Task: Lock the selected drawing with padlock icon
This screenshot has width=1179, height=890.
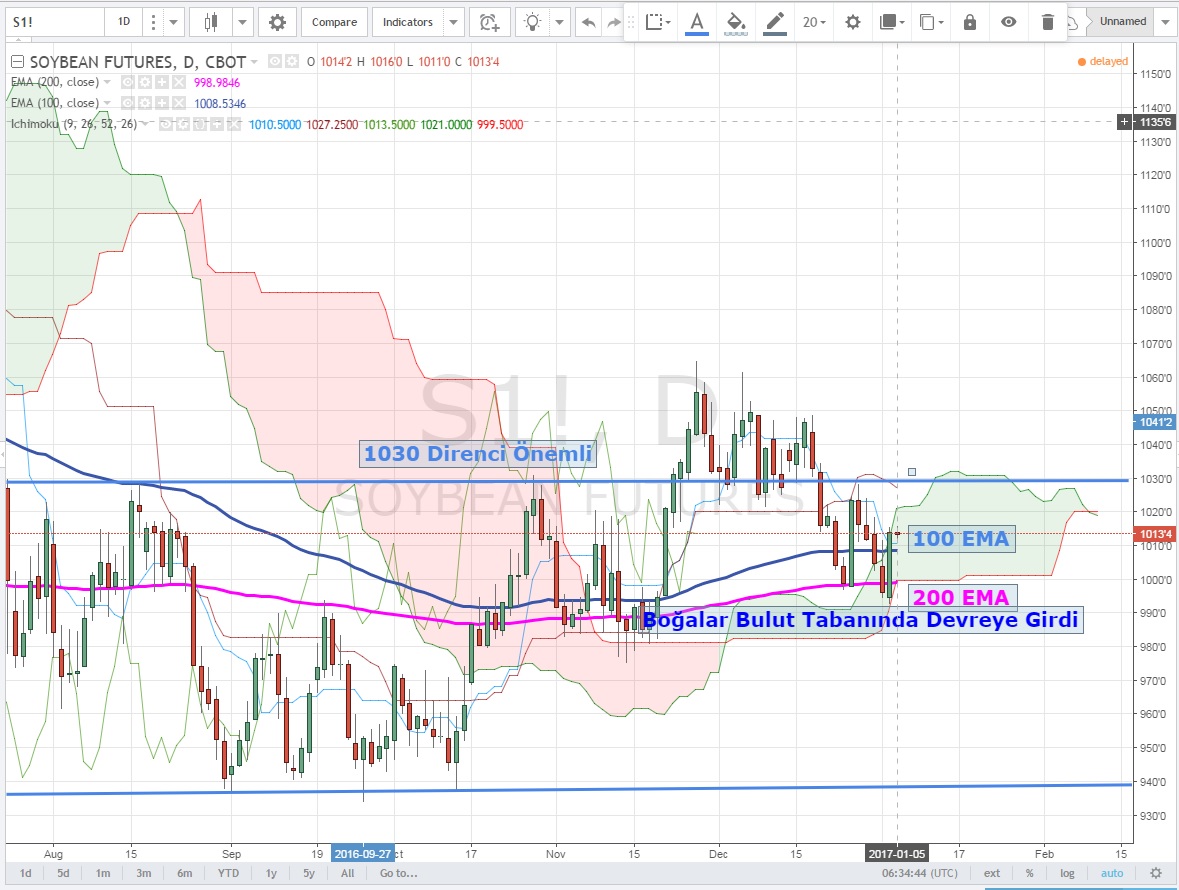Action: tap(969, 22)
